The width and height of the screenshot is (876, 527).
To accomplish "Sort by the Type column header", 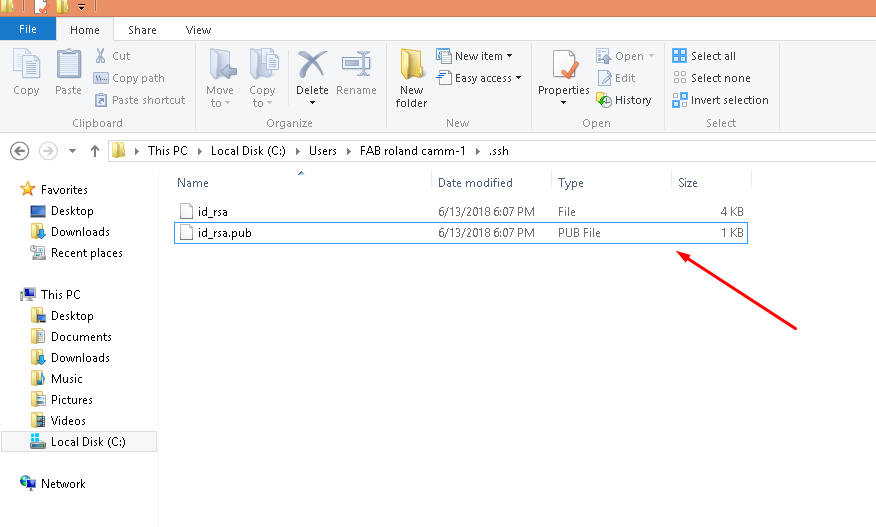I will pos(570,183).
